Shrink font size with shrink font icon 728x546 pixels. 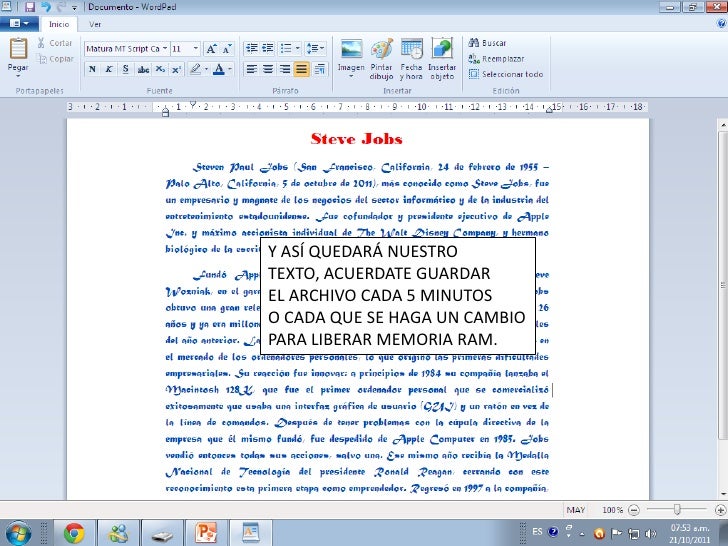(x=226, y=49)
